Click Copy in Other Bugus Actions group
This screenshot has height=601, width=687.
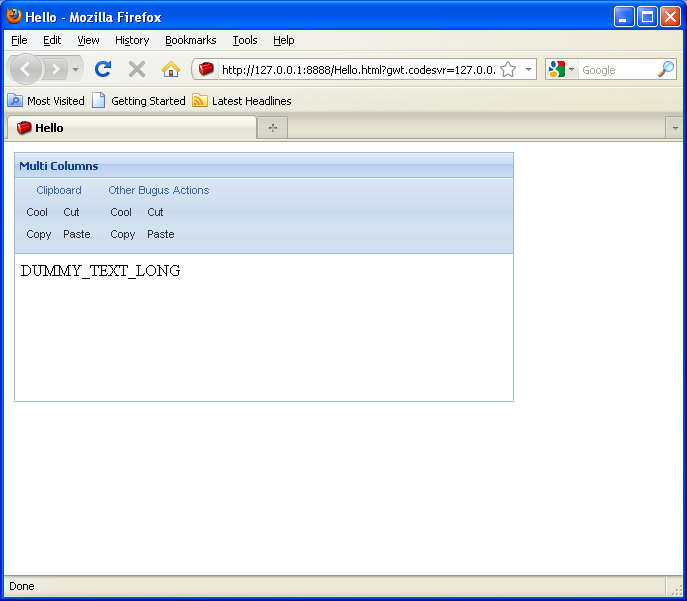click(x=123, y=234)
